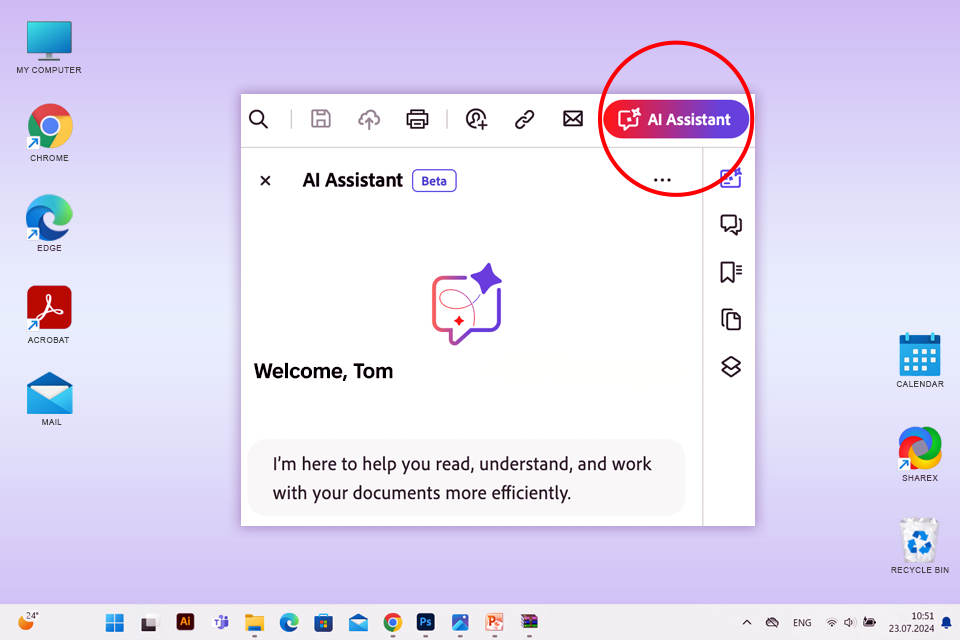Share with others via add-person icon
This screenshot has width=960, height=640.
pyautogui.click(x=476, y=119)
